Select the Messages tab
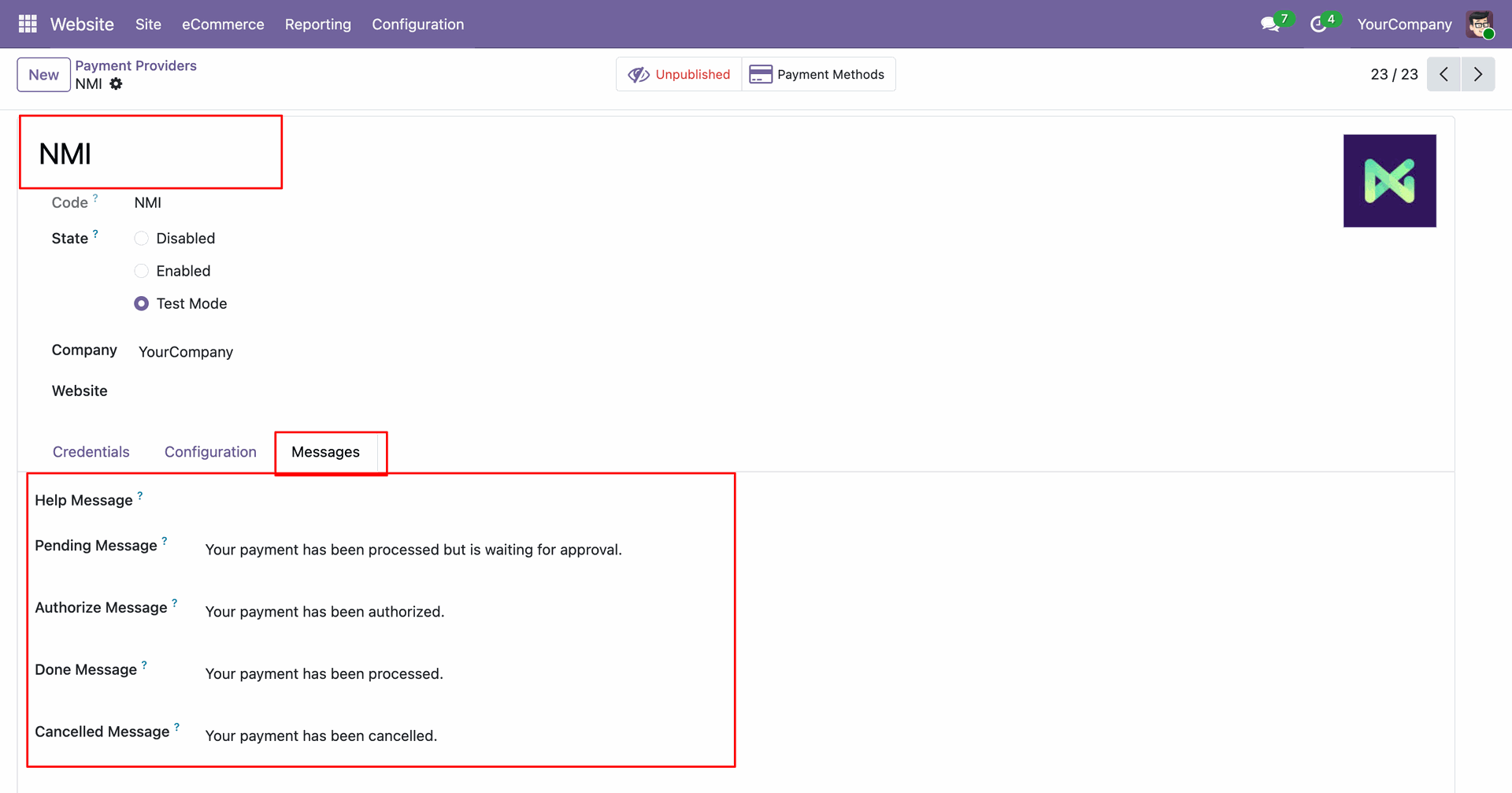The image size is (1512, 793). pyautogui.click(x=326, y=452)
